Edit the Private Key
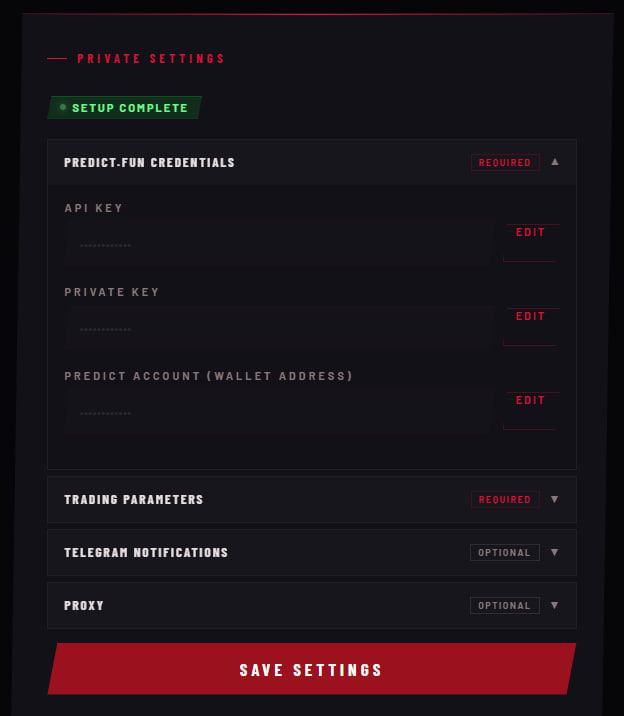 pyautogui.click(x=530, y=317)
